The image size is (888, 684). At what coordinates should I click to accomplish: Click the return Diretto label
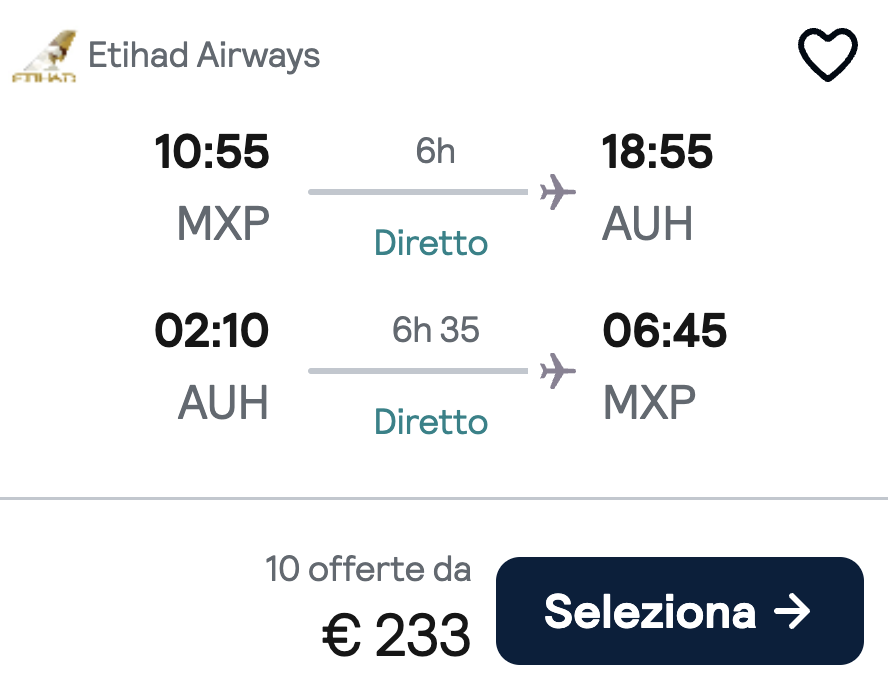tap(431, 422)
